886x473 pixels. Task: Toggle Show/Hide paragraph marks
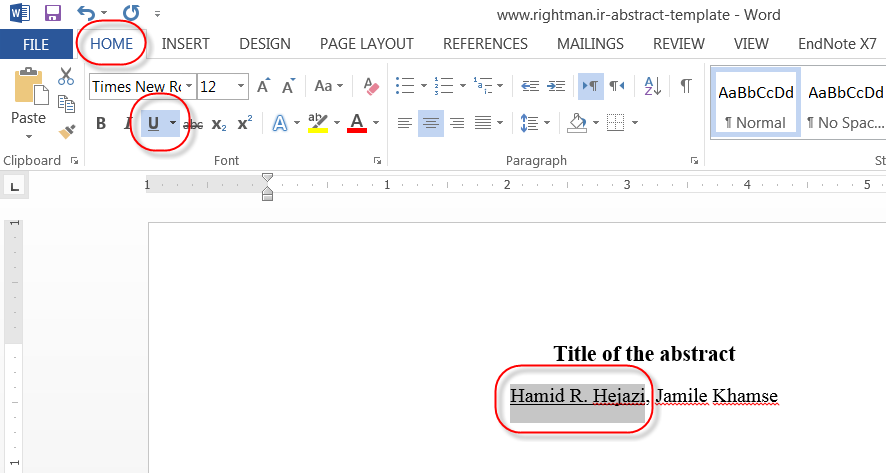(686, 87)
